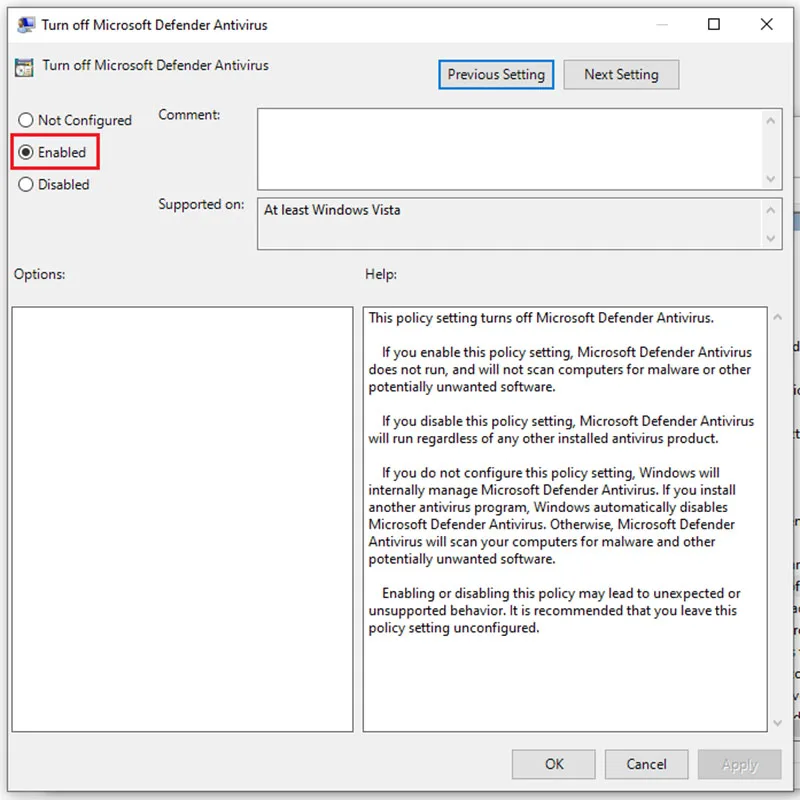Click the policy setting icon beside heading
800x800 pixels.
(24, 67)
